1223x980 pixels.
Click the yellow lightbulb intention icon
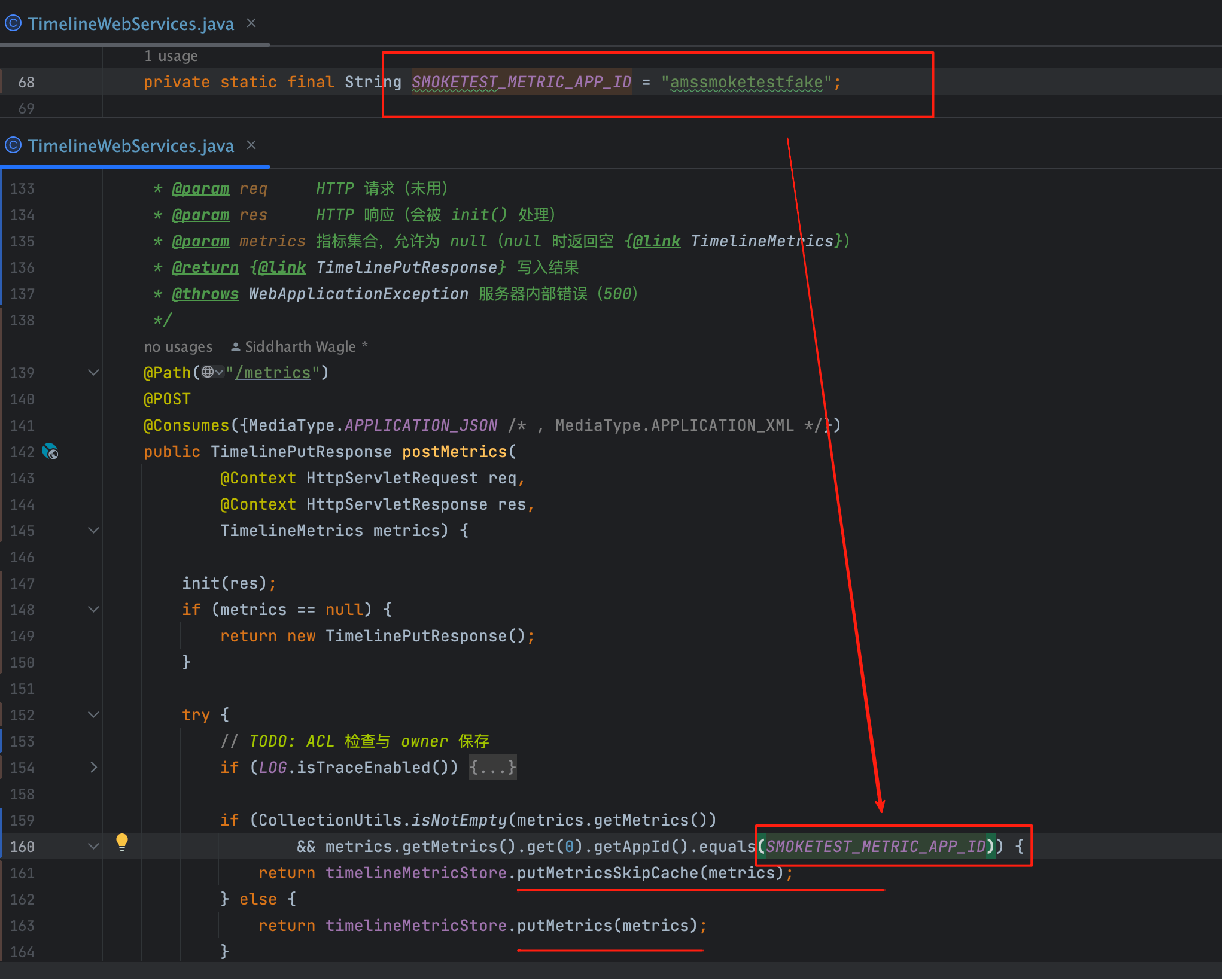122,842
